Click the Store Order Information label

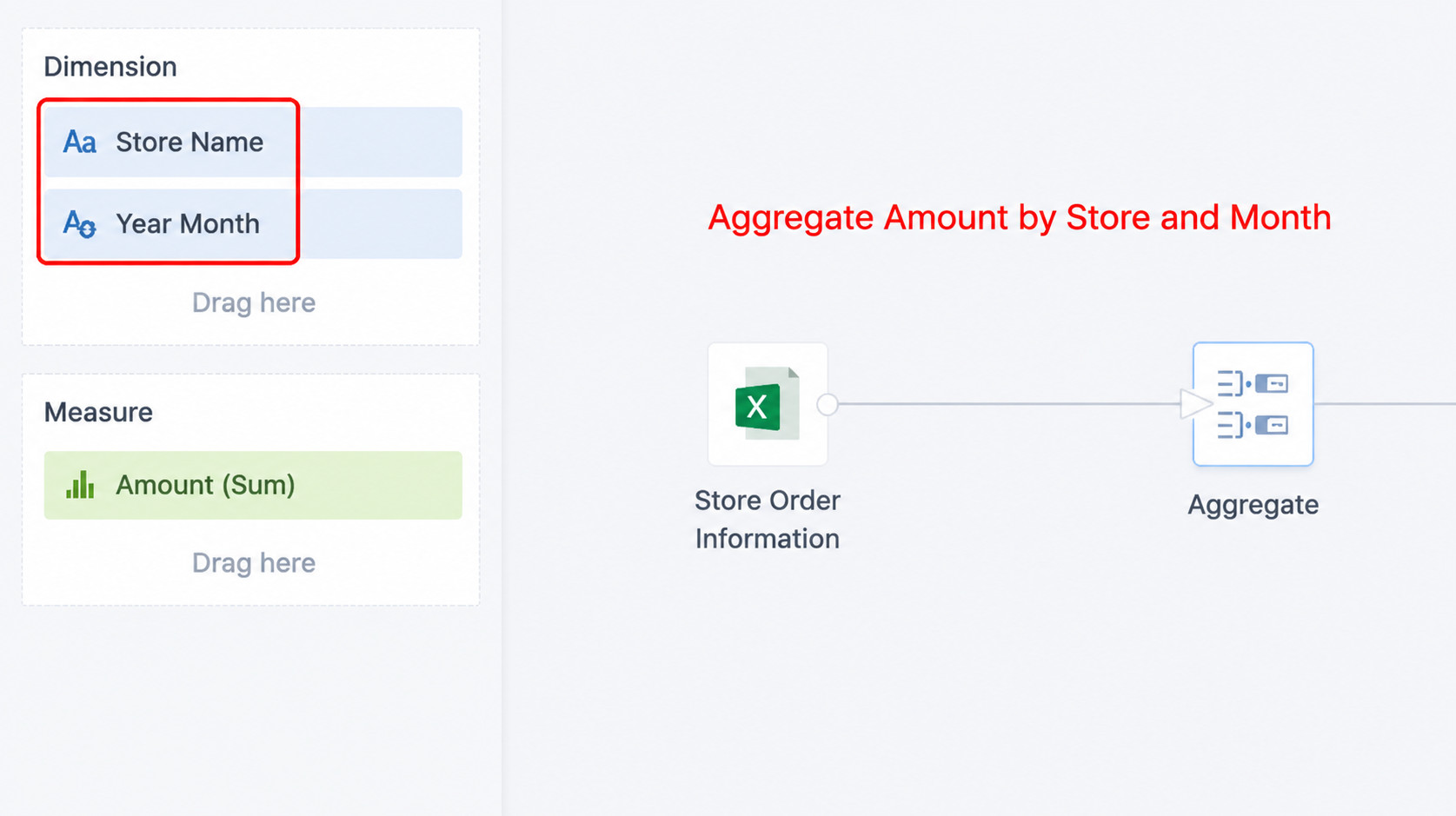pos(768,520)
